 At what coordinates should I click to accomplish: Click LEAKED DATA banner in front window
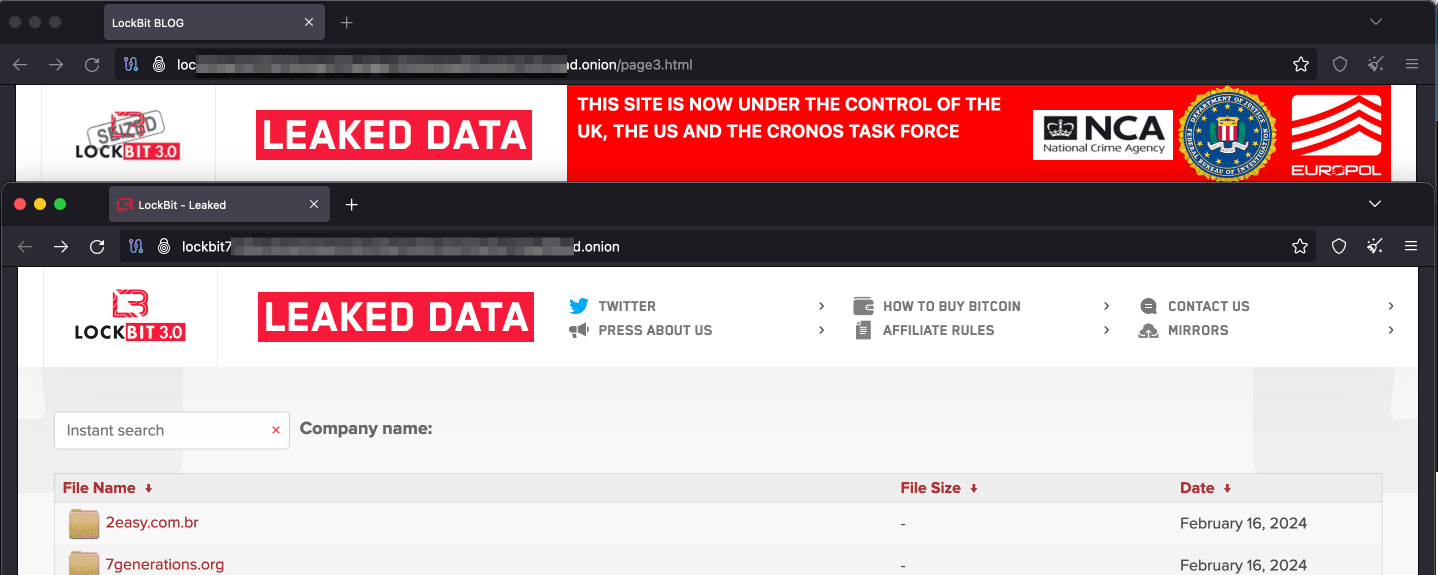(396, 317)
